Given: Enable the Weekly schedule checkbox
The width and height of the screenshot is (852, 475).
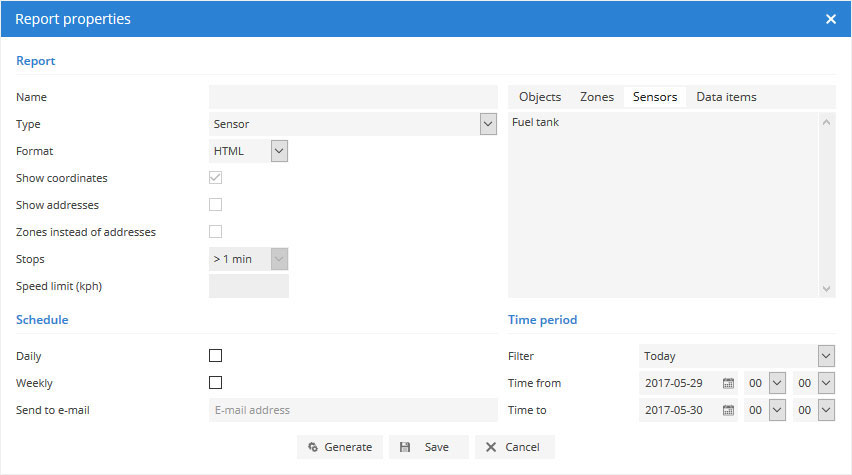Looking at the screenshot, I should tap(215, 382).
